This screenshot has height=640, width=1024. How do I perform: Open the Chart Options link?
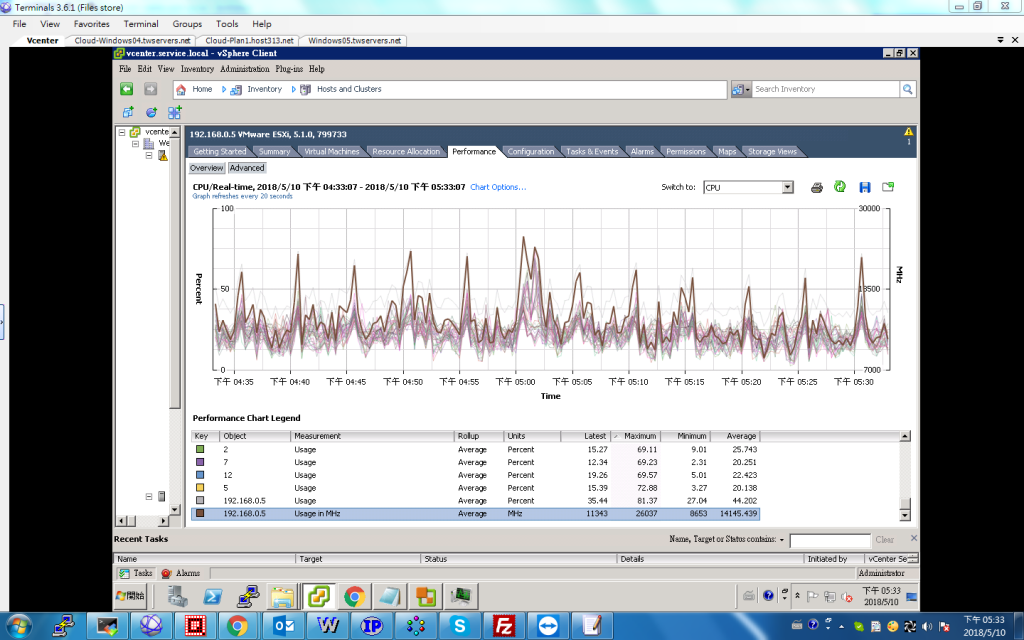pyautogui.click(x=498, y=187)
